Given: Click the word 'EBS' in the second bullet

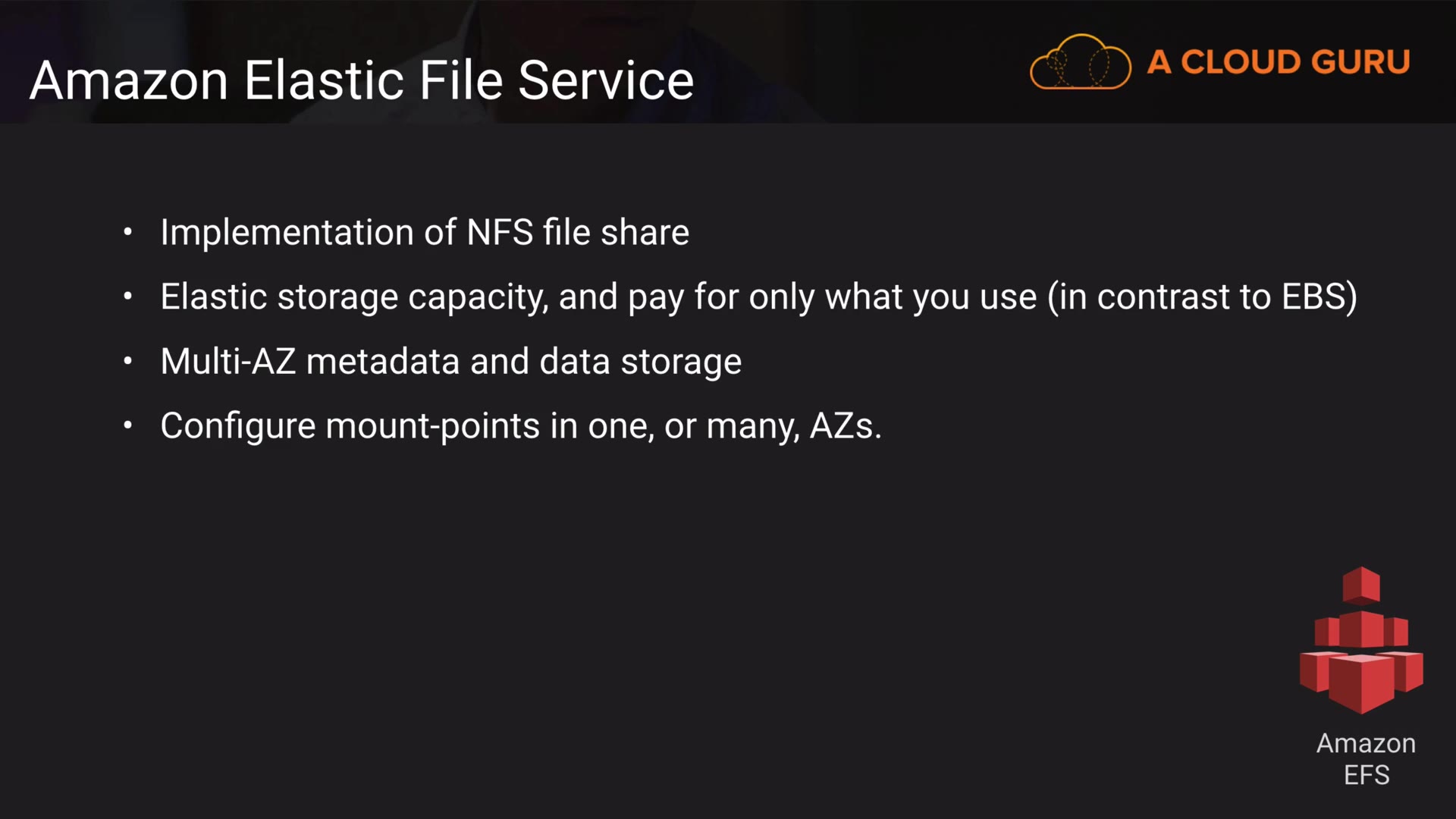Looking at the screenshot, I should [x=1313, y=297].
